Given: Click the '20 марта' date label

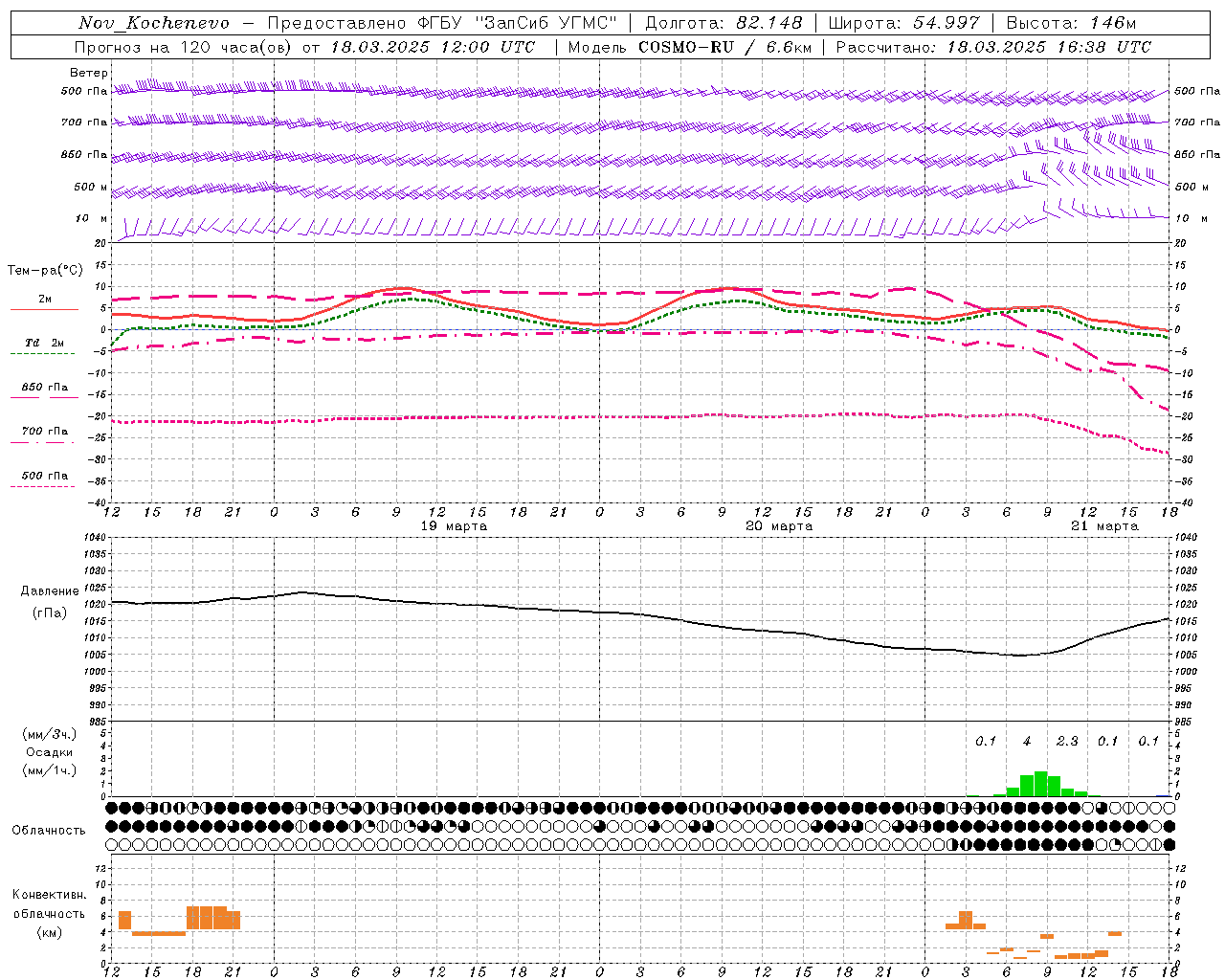Looking at the screenshot, I should pos(779,526).
